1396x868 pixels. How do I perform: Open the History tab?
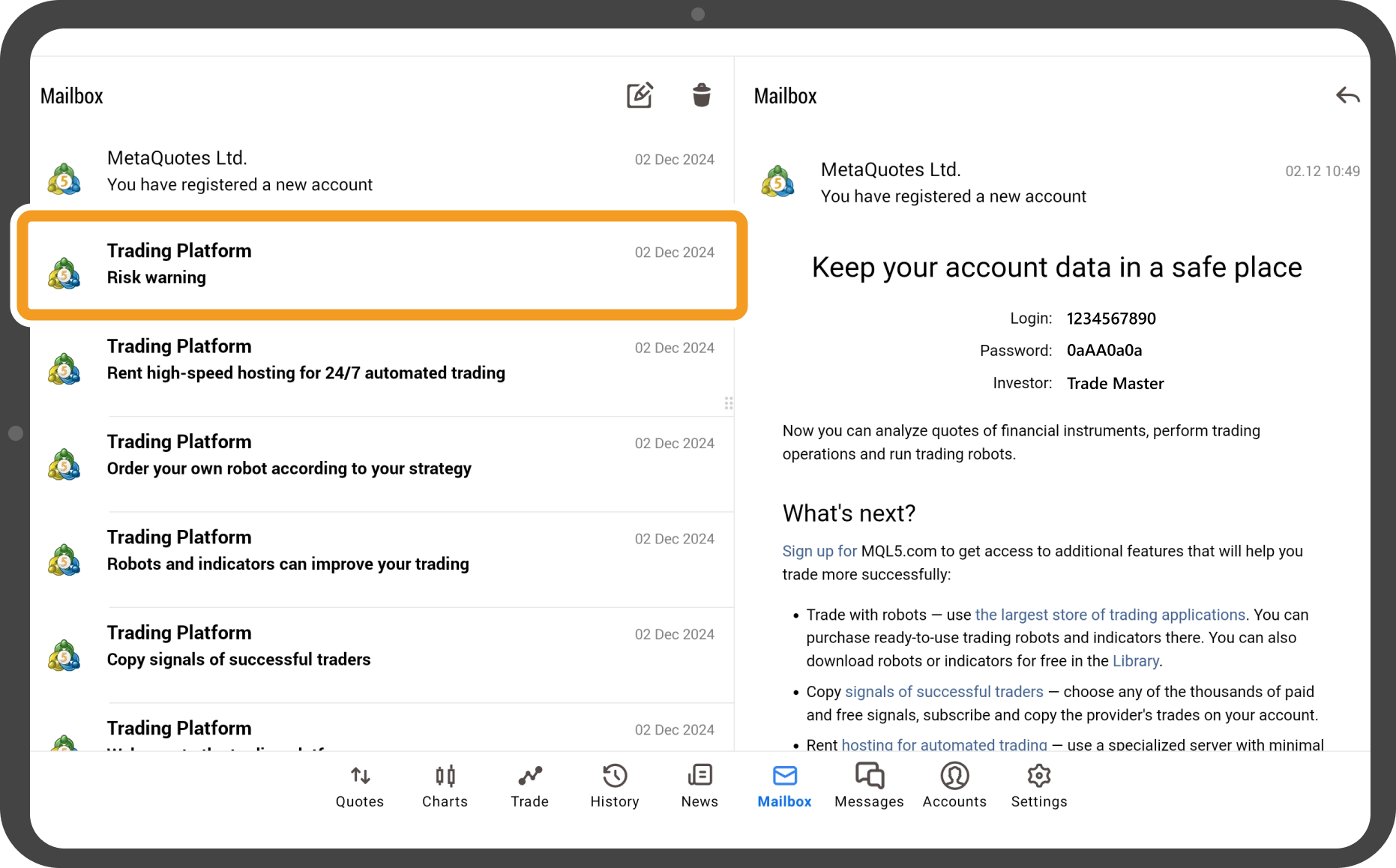point(614,786)
